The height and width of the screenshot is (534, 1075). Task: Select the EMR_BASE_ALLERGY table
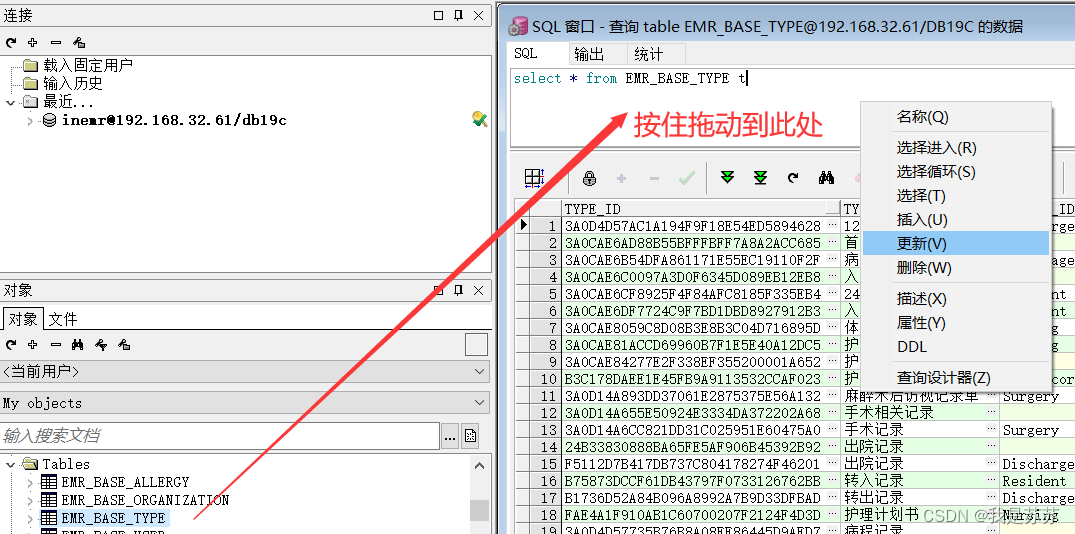[x=125, y=483]
